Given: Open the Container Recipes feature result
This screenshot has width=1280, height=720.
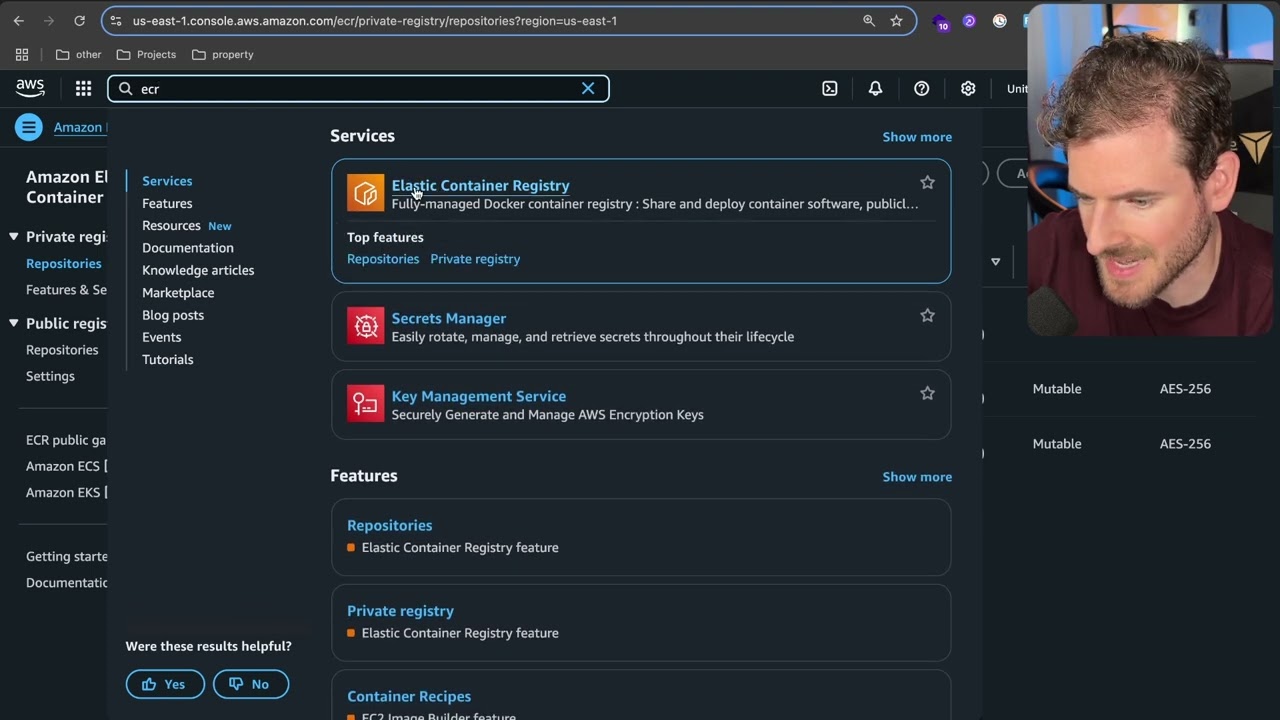Looking at the screenshot, I should click(408, 696).
